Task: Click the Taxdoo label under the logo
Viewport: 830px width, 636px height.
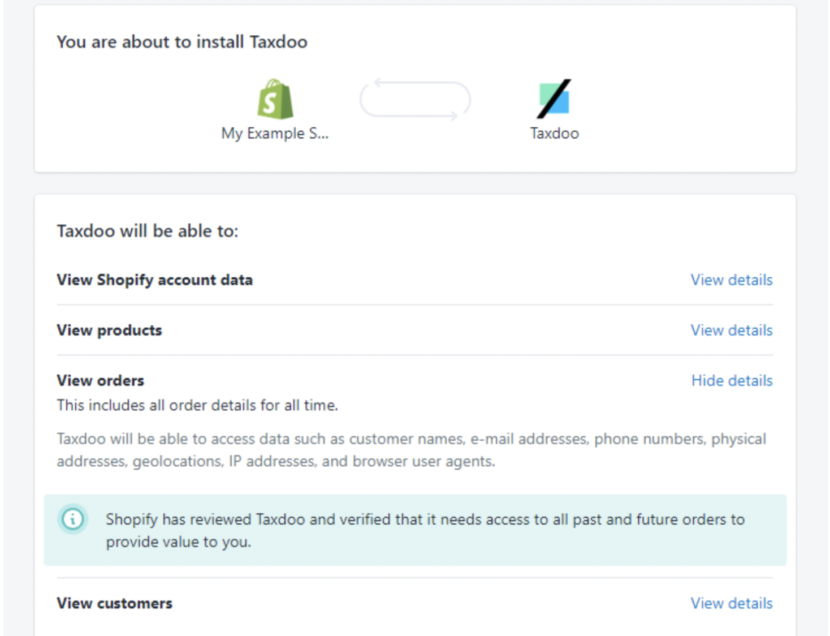Action: coord(555,133)
